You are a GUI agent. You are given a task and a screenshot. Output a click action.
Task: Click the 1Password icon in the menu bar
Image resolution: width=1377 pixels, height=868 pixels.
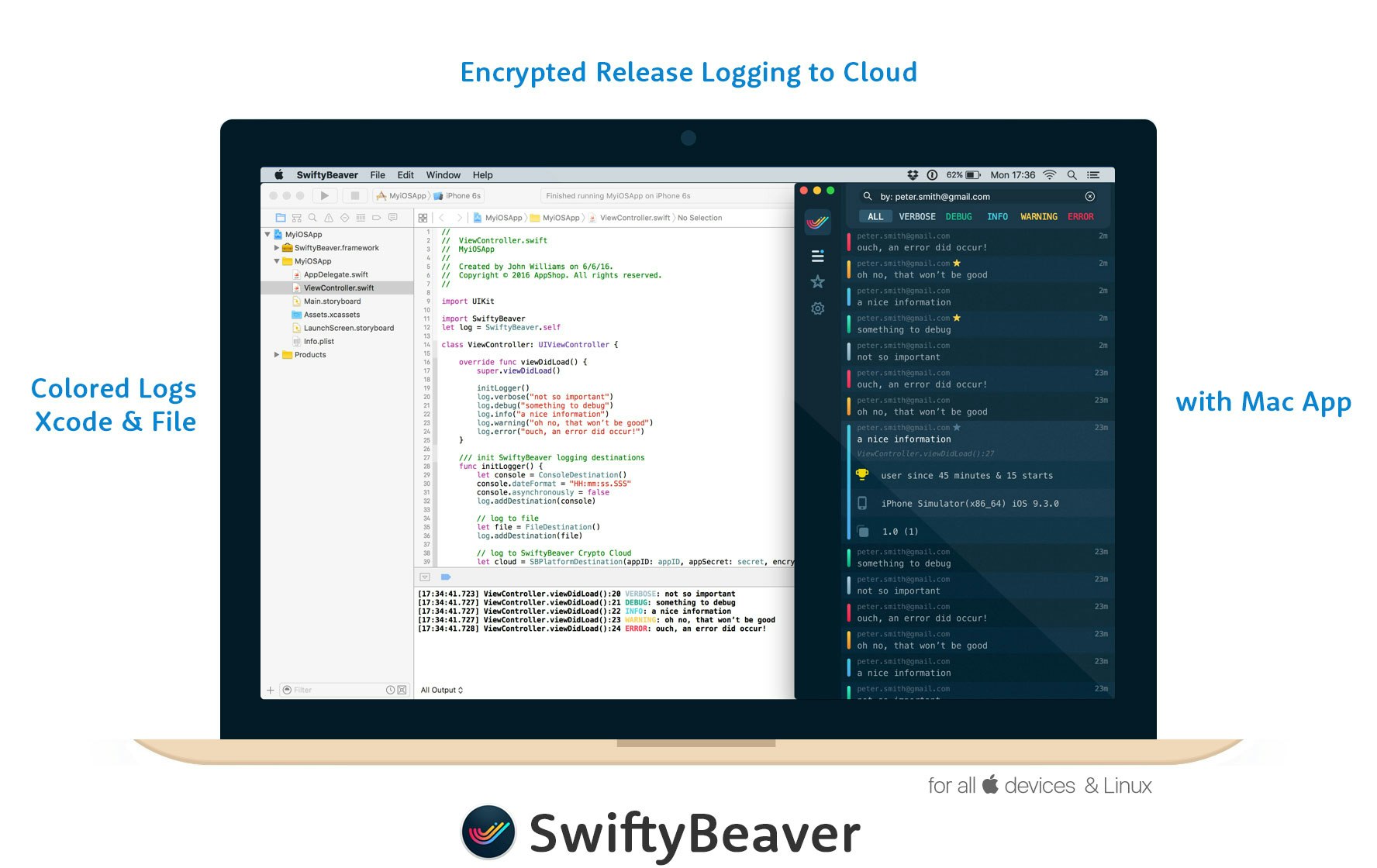pos(932,175)
